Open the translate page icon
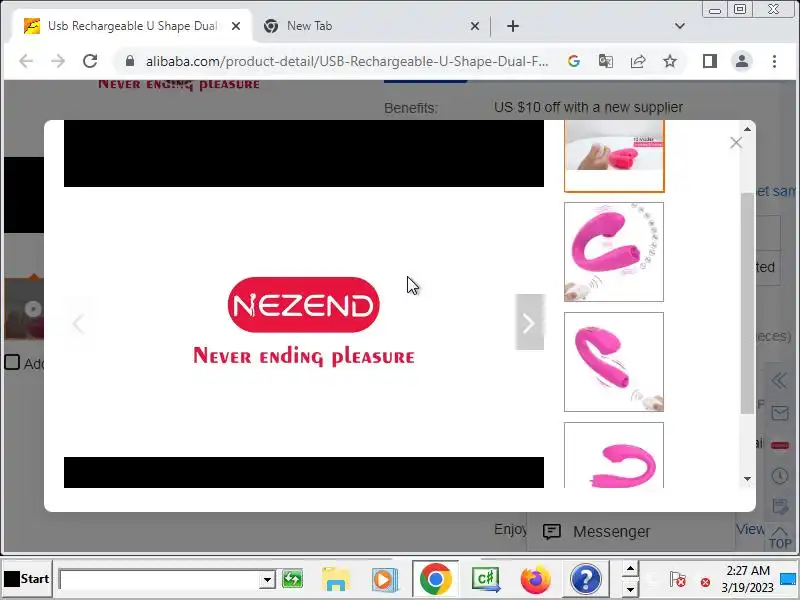The image size is (800, 600). [606, 61]
